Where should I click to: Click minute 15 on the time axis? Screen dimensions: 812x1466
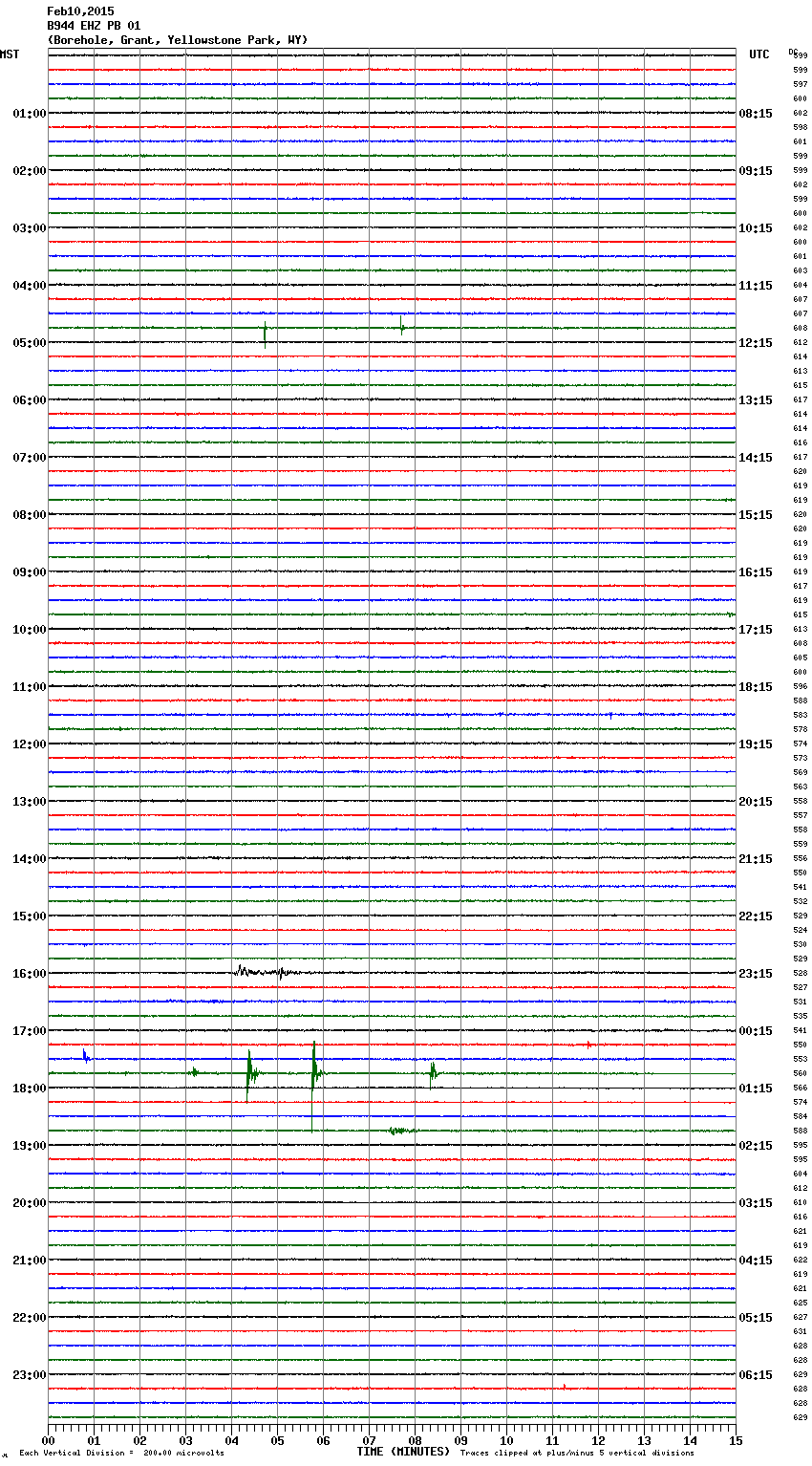(x=736, y=1440)
